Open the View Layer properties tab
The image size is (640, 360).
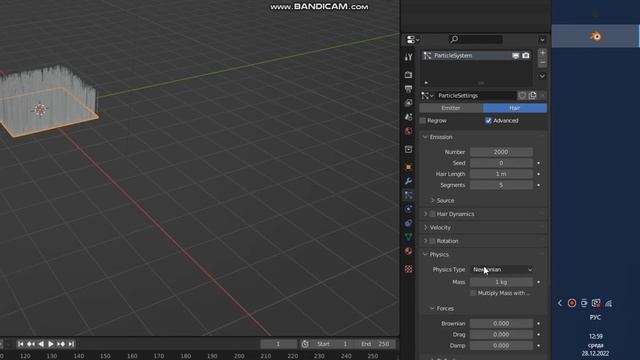click(409, 103)
